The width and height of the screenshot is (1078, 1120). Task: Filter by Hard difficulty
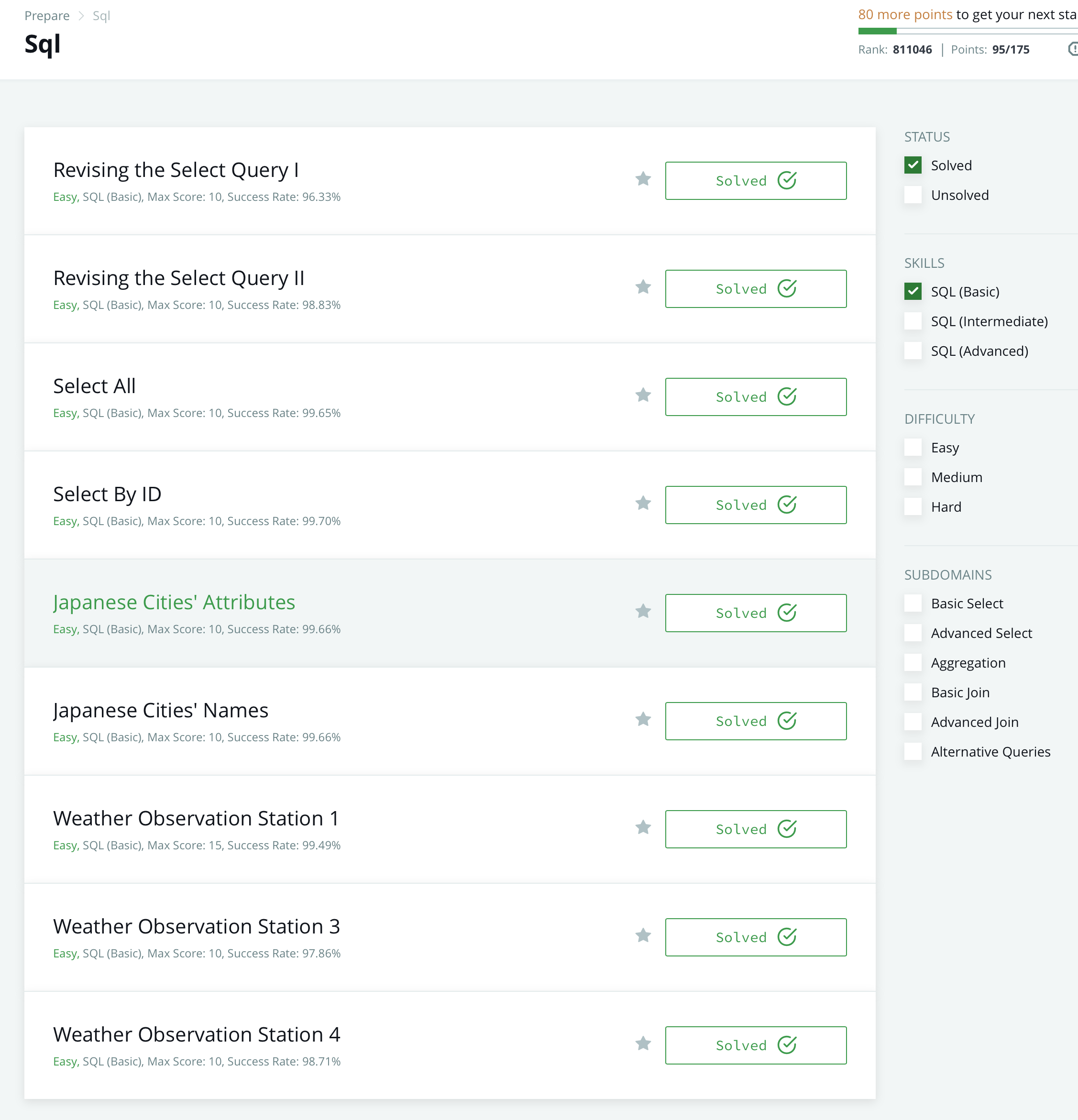point(913,507)
